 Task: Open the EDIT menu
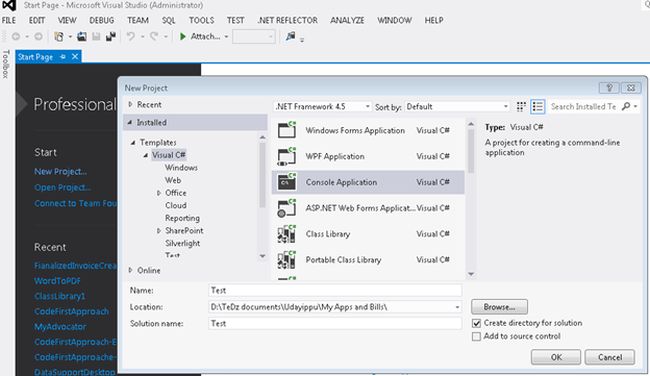(x=37, y=20)
